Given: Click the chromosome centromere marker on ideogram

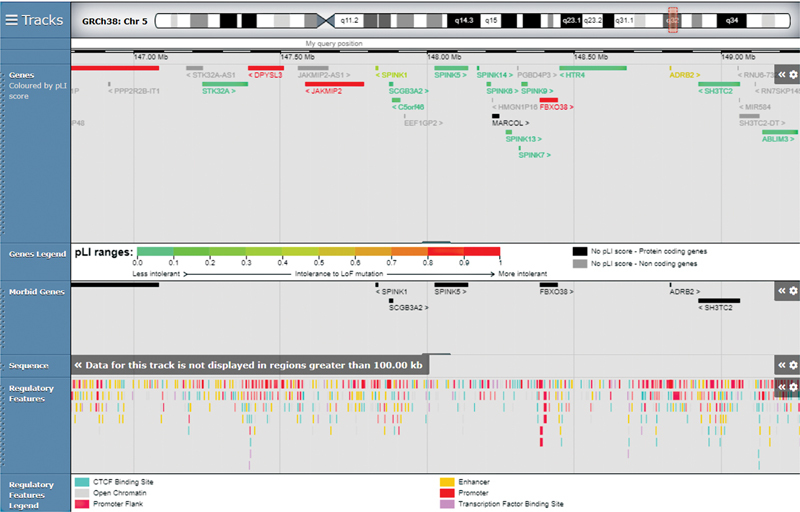Looking at the screenshot, I should click(325, 20).
